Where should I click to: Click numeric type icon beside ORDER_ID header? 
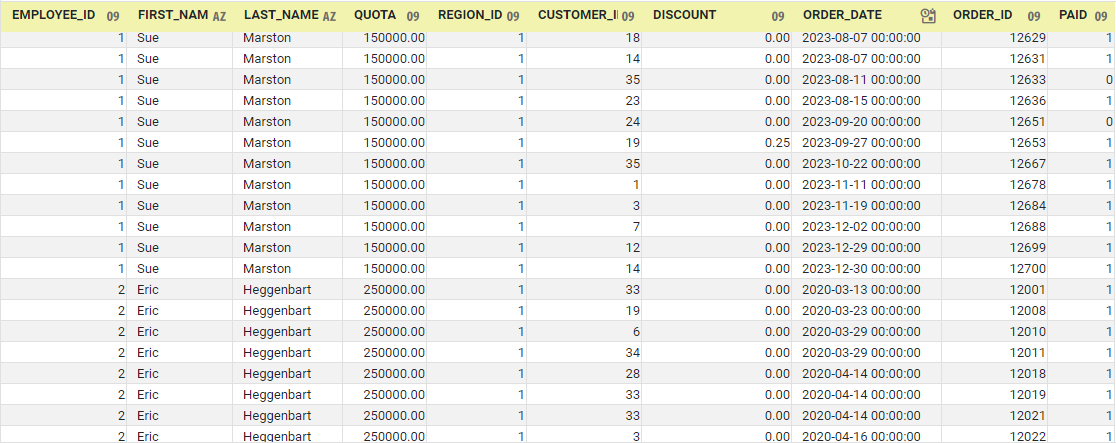(x=1034, y=16)
